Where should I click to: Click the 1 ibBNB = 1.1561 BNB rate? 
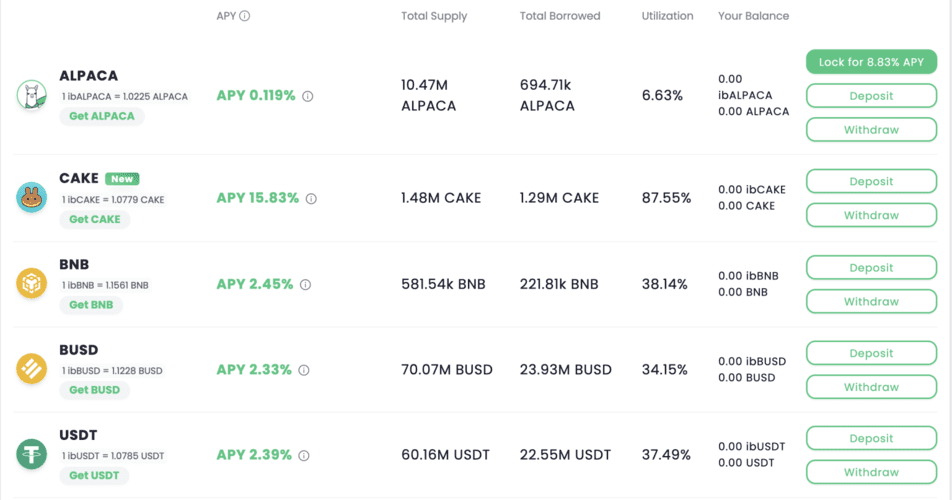click(x=105, y=285)
